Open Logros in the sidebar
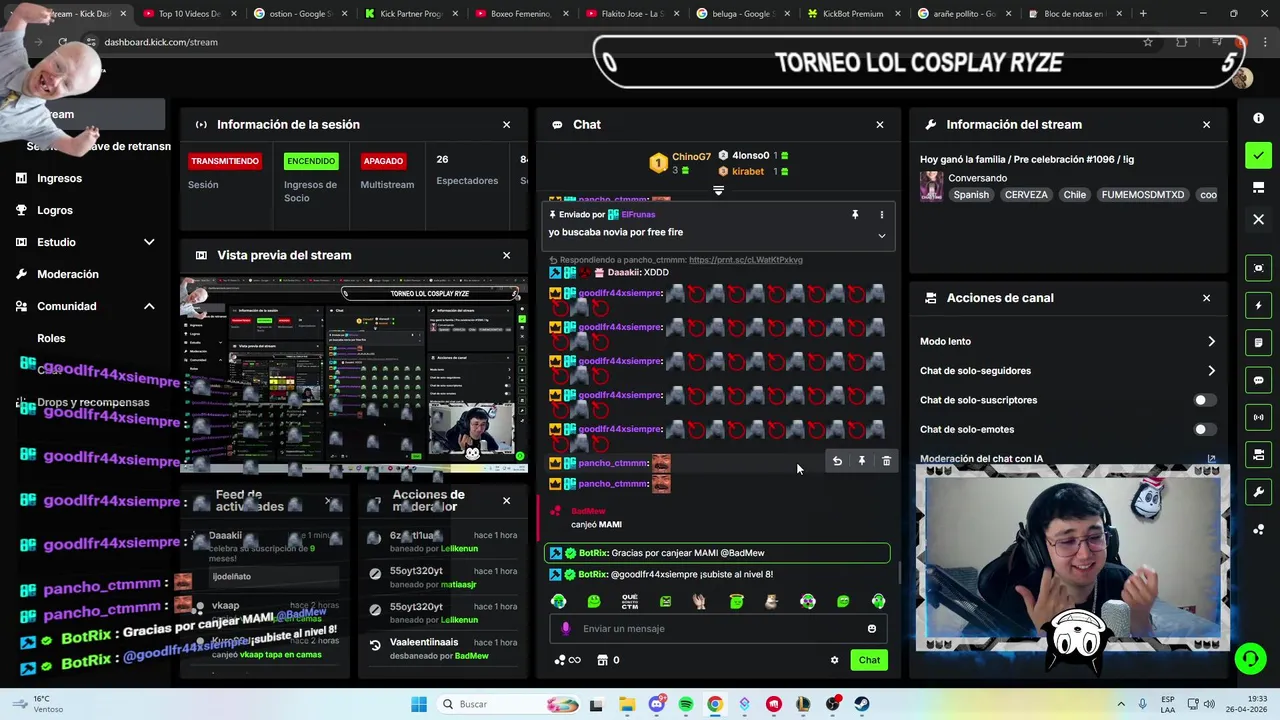The width and height of the screenshot is (1280, 720). point(55,210)
